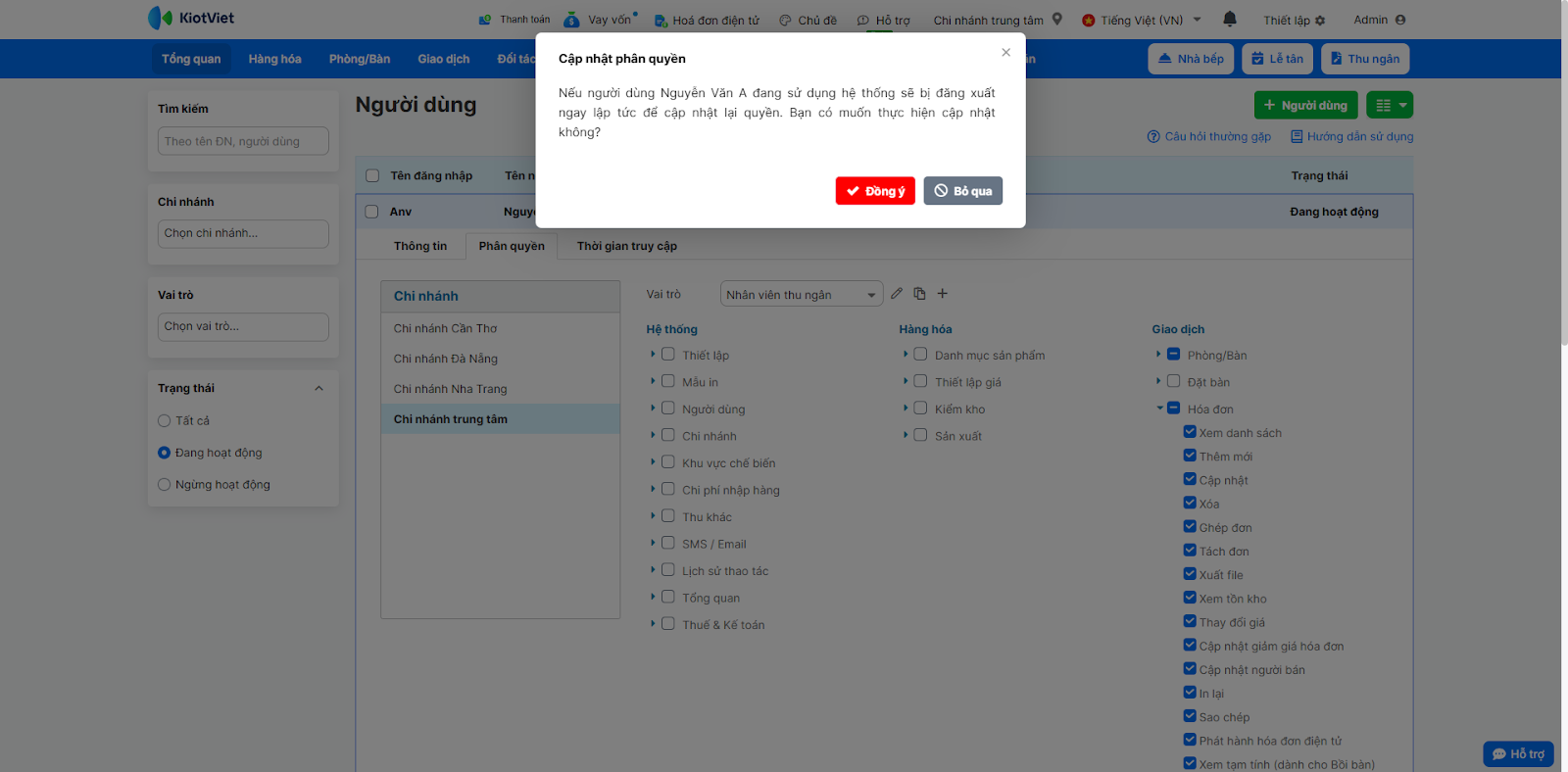Confirm with the Đồng ý button

tap(875, 191)
